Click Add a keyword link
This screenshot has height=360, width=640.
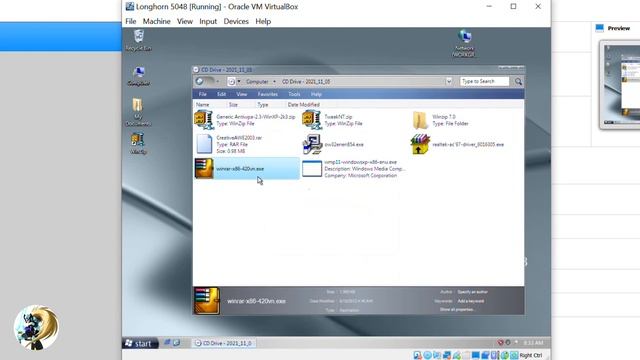[471, 301]
